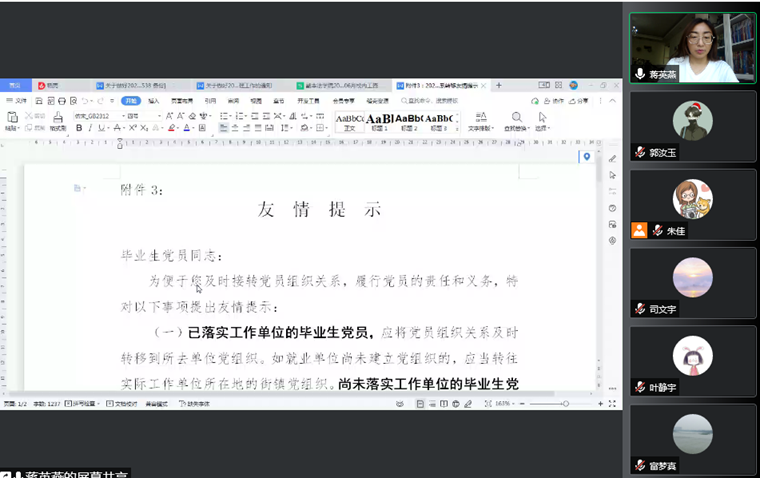760x478 pixels.
Task: Click the Paste clipboard icon
Action: tap(11, 119)
